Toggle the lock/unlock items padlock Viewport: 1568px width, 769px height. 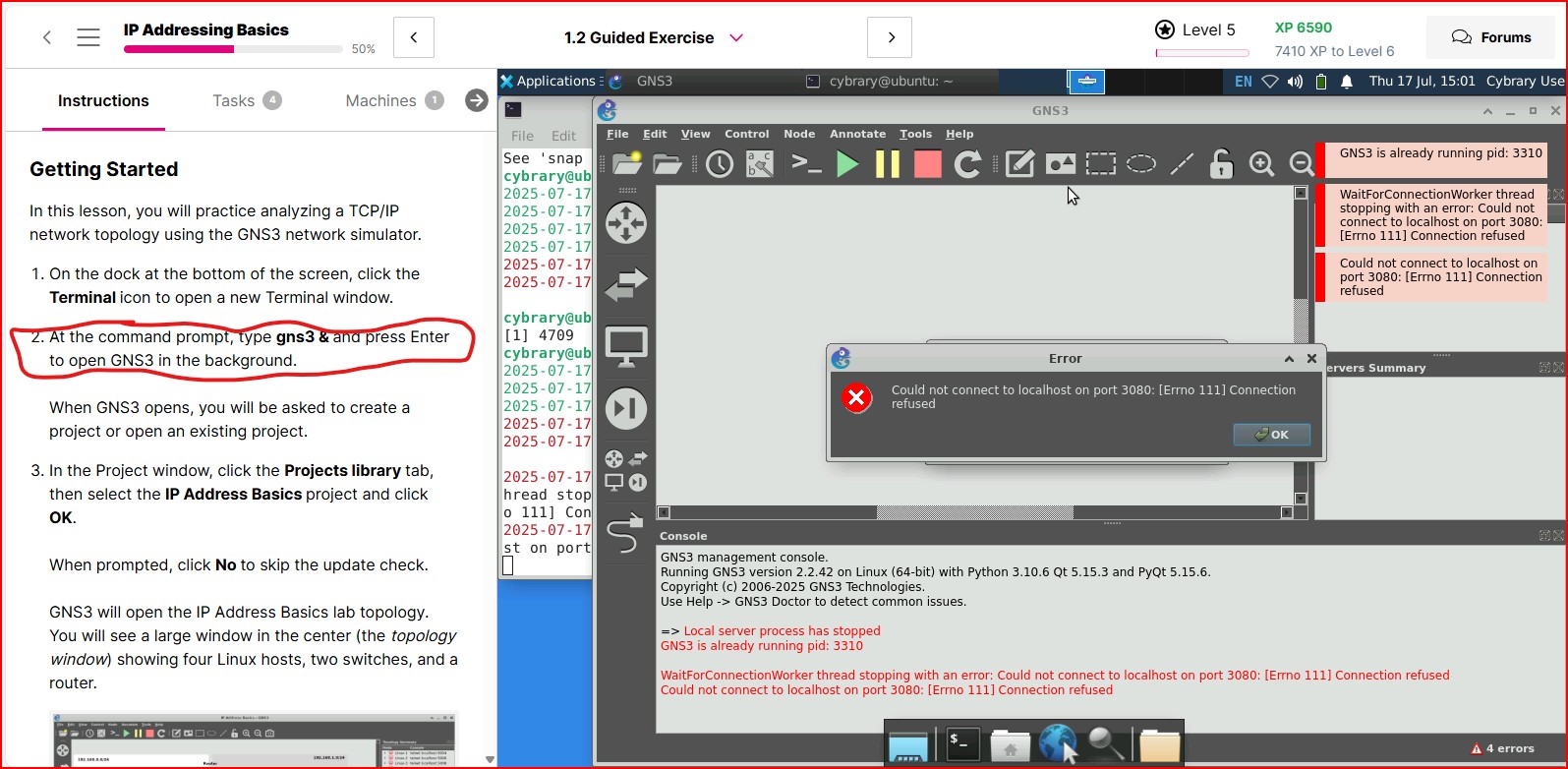click(1221, 164)
